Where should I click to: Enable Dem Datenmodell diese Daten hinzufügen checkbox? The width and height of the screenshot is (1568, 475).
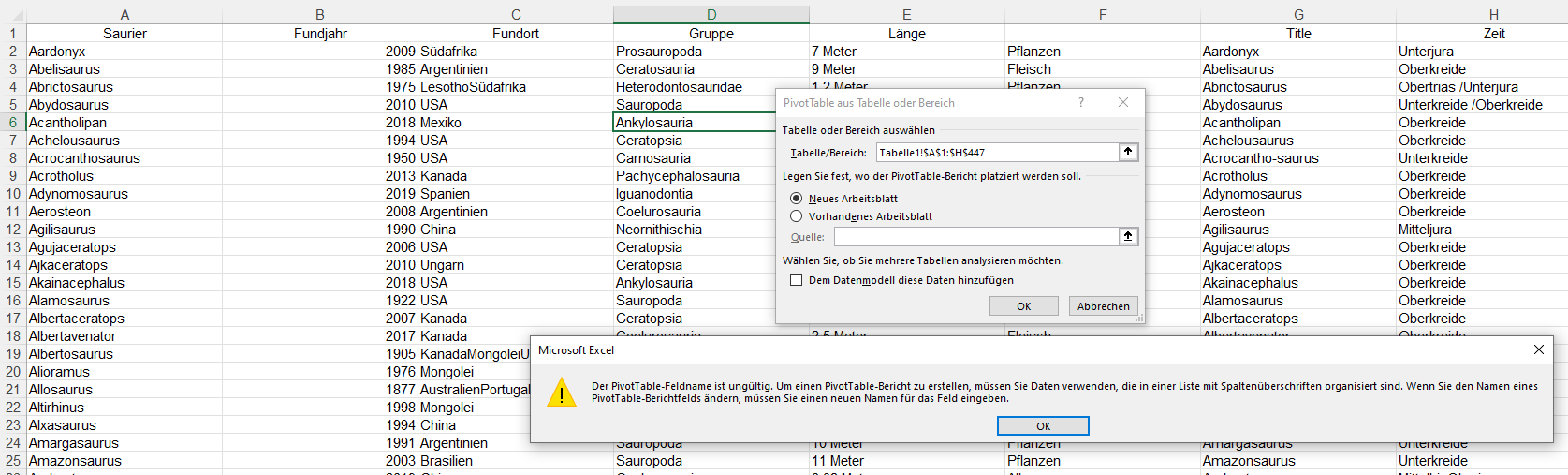pos(796,280)
